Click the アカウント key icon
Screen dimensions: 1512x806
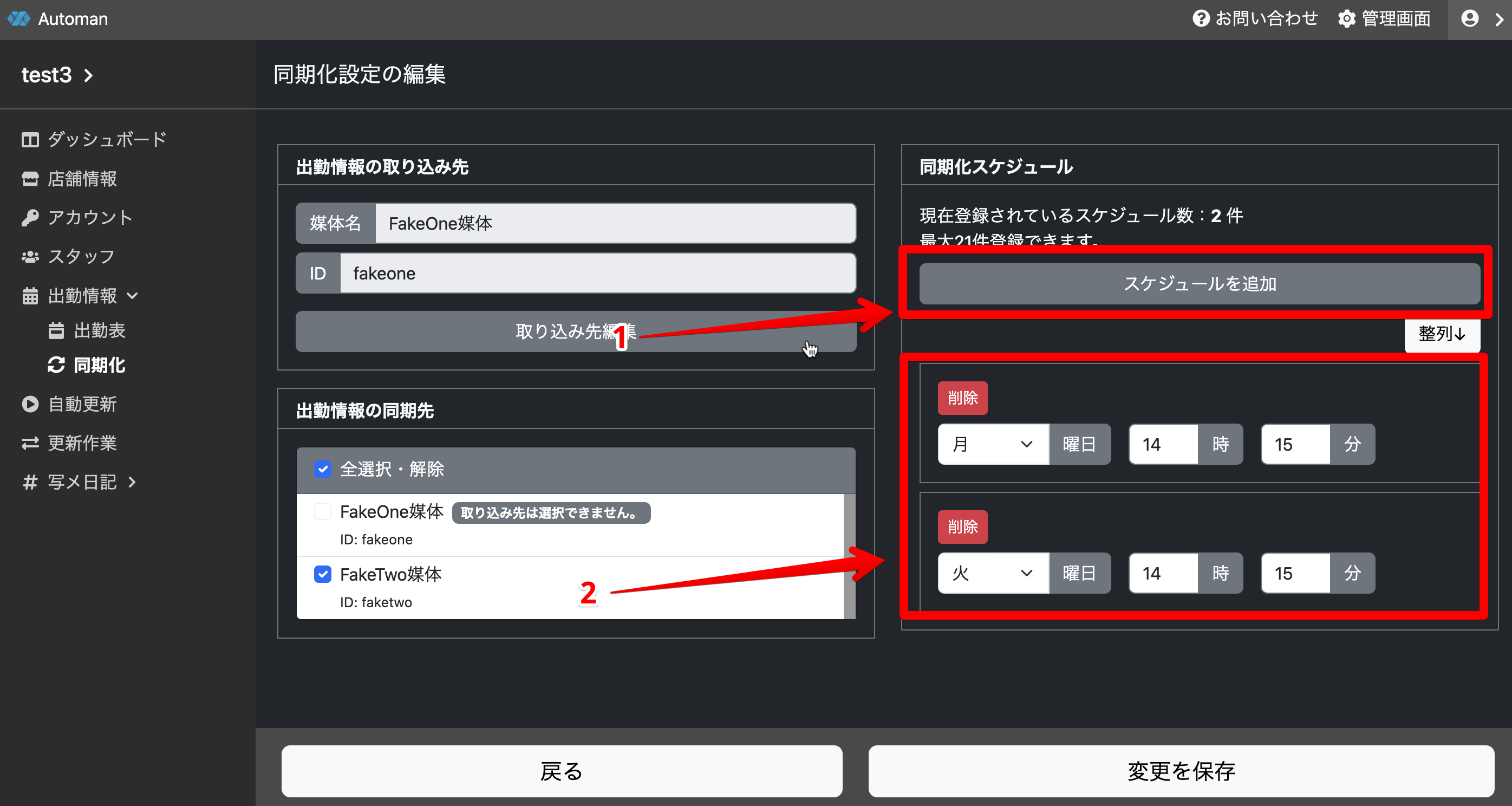click(x=30, y=218)
